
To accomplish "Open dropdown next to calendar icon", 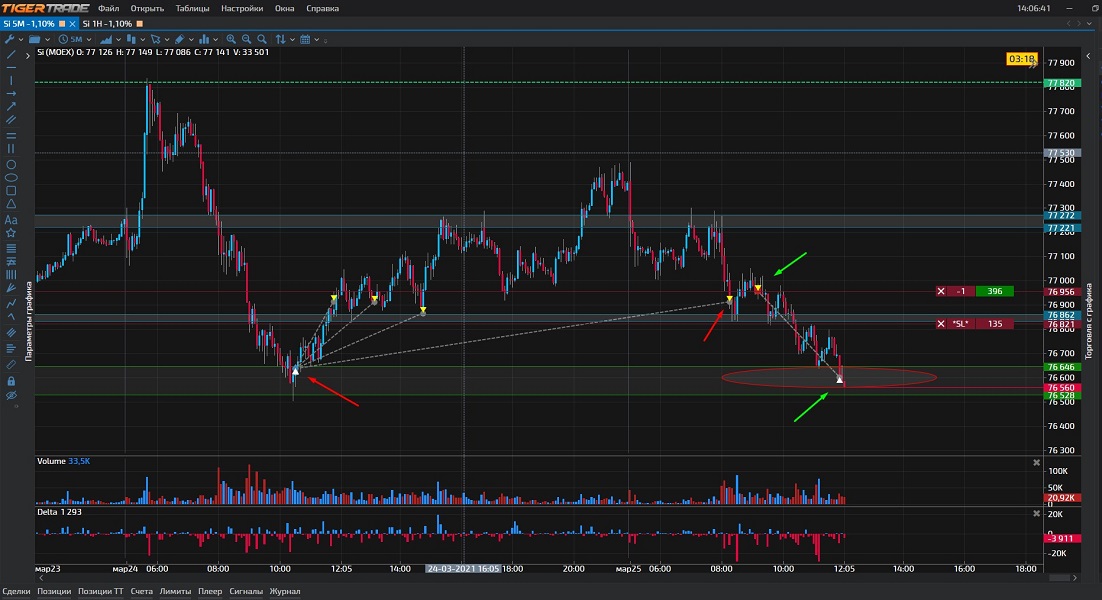I will click(316, 39).
